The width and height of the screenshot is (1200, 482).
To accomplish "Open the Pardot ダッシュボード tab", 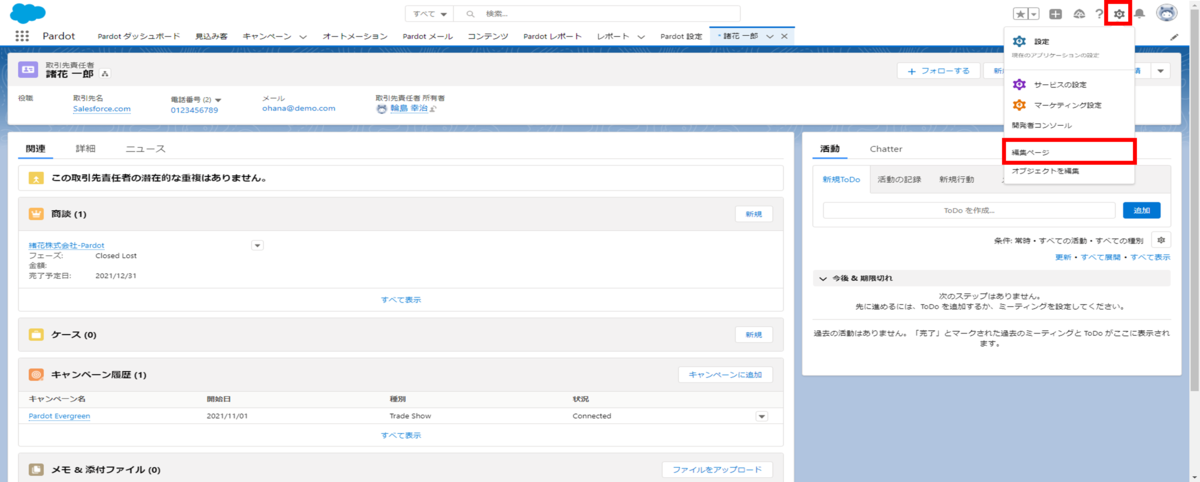I will coord(138,36).
